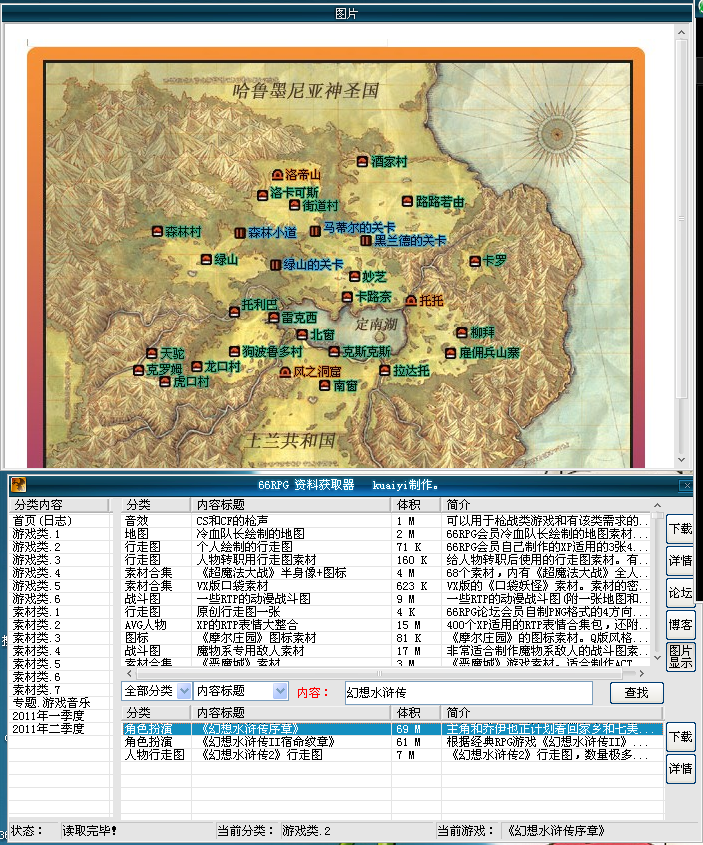This screenshot has width=703, height=845.
Task: Open the 博客 blog button
Action: click(680, 625)
